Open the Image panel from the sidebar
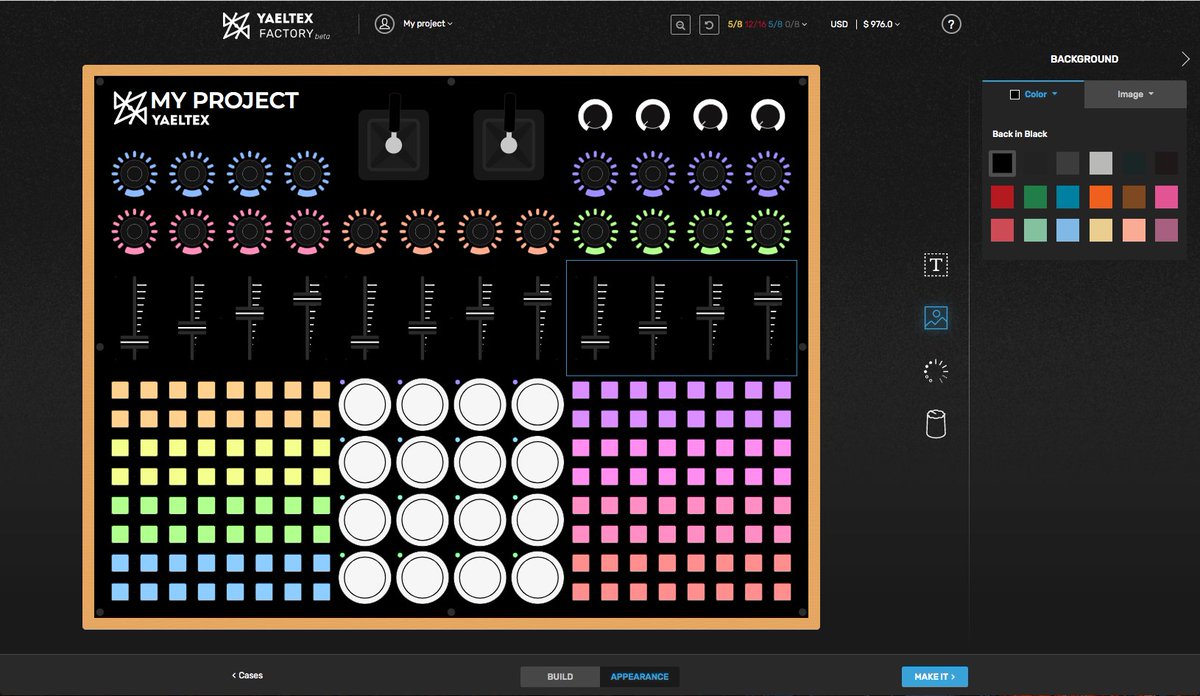The height and width of the screenshot is (696, 1200). (934, 318)
